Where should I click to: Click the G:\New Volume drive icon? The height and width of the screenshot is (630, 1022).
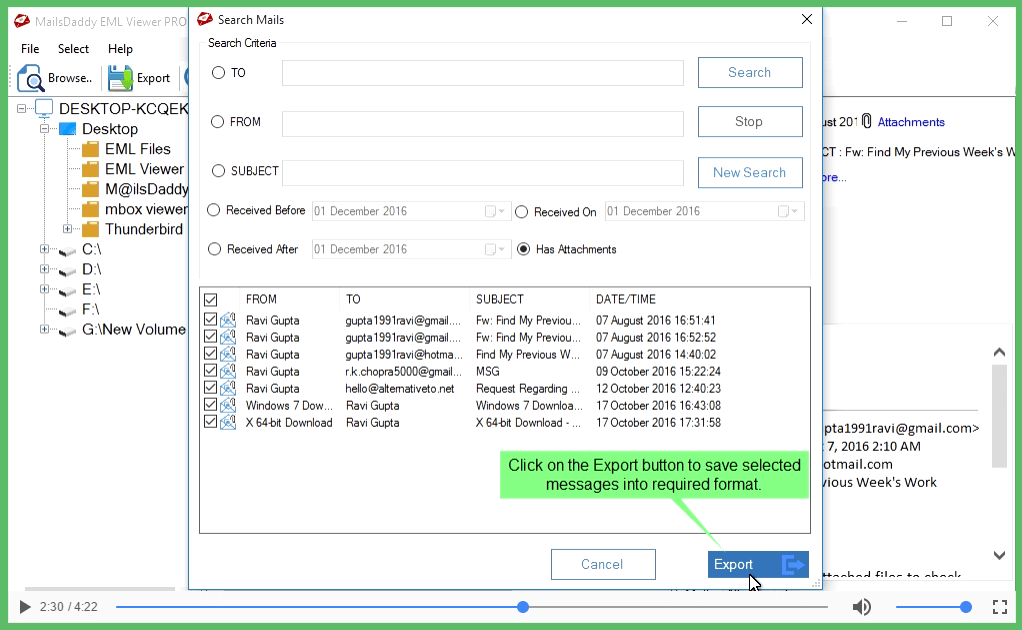67,332
